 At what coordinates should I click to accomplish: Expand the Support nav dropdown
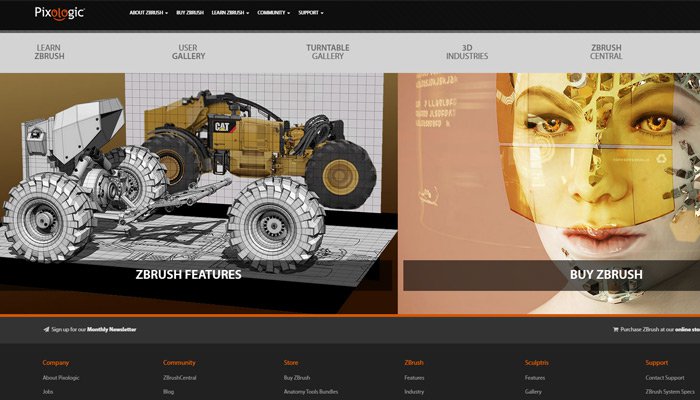pos(311,13)
